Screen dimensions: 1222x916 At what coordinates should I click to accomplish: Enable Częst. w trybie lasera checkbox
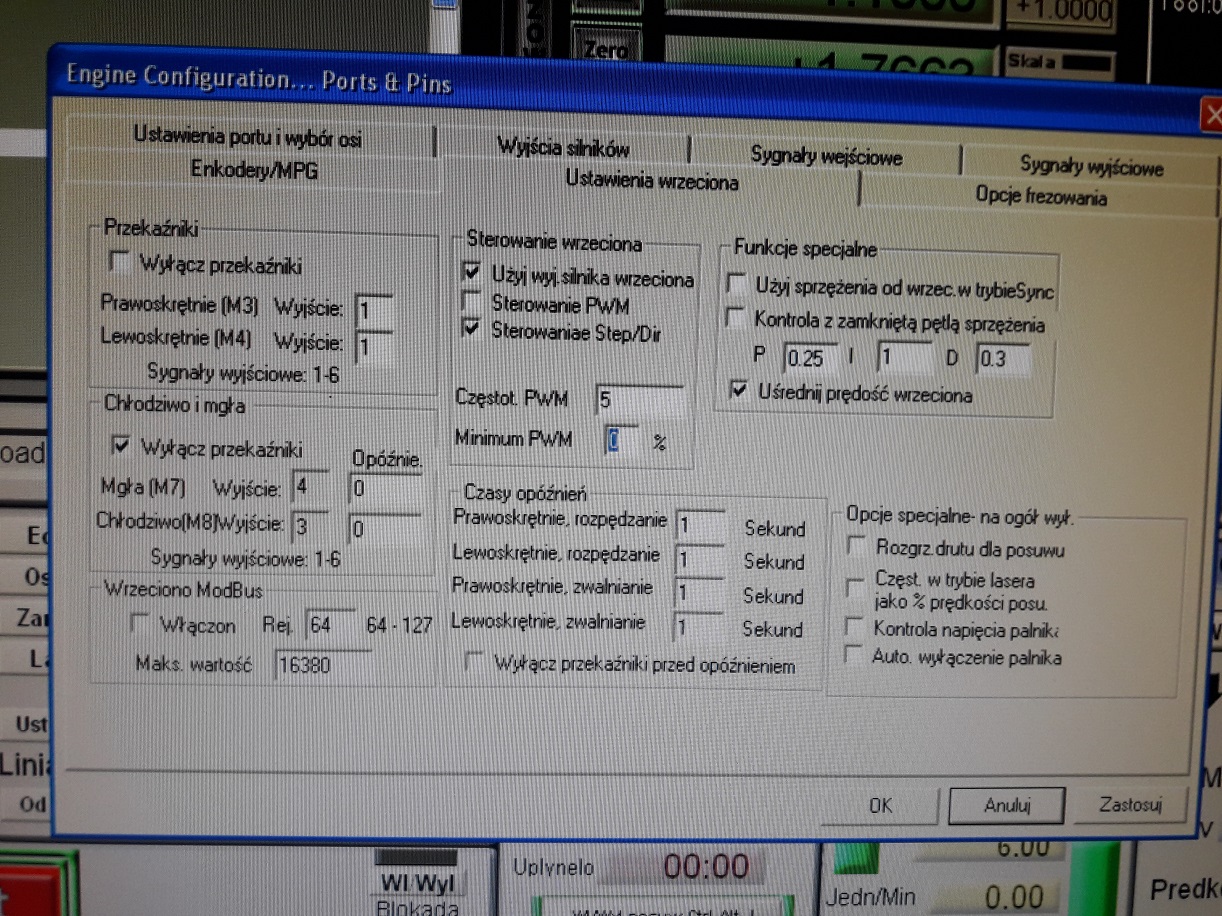pyautogui.click(x=855, y=587)
